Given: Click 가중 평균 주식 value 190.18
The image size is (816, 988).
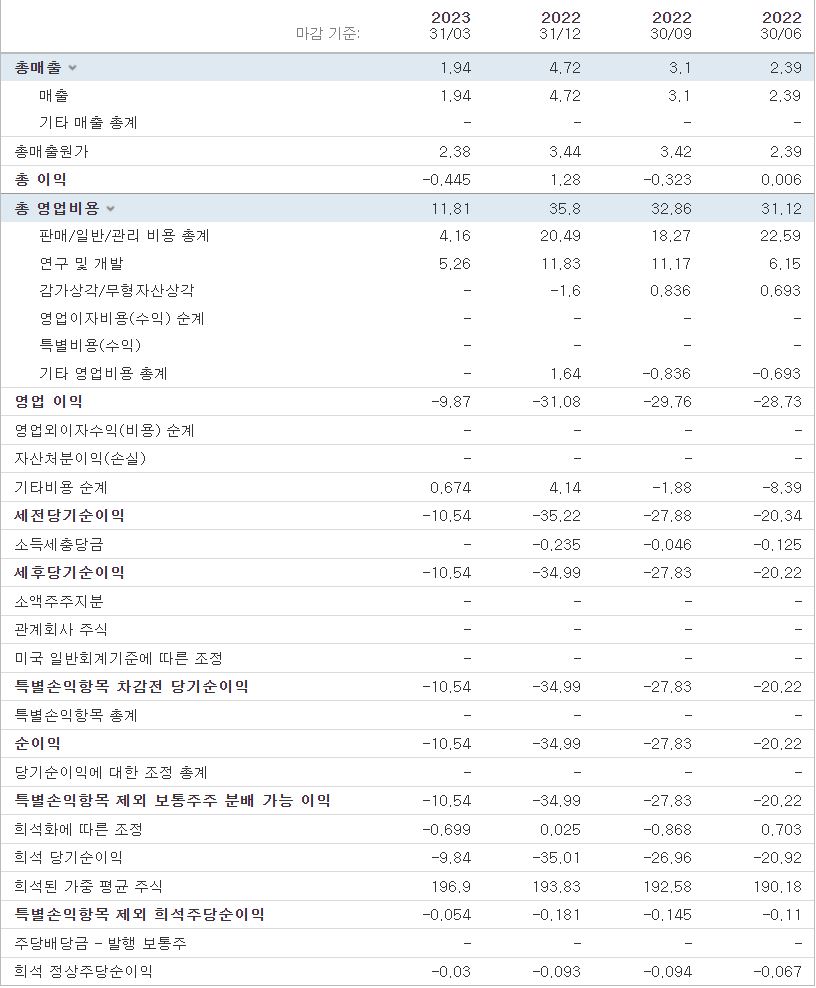Looking at the screenshot, I should pyautogui.click(x=778, y=887).
